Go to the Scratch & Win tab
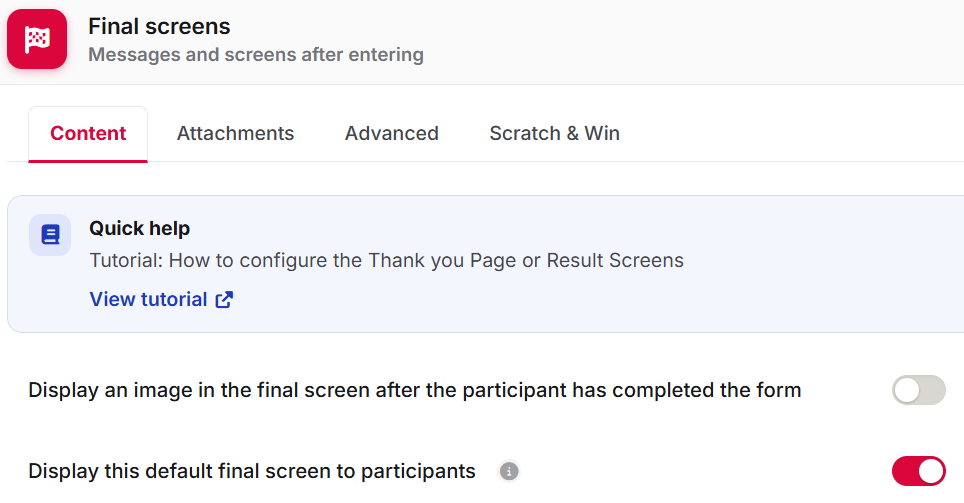 coord(555,133)
